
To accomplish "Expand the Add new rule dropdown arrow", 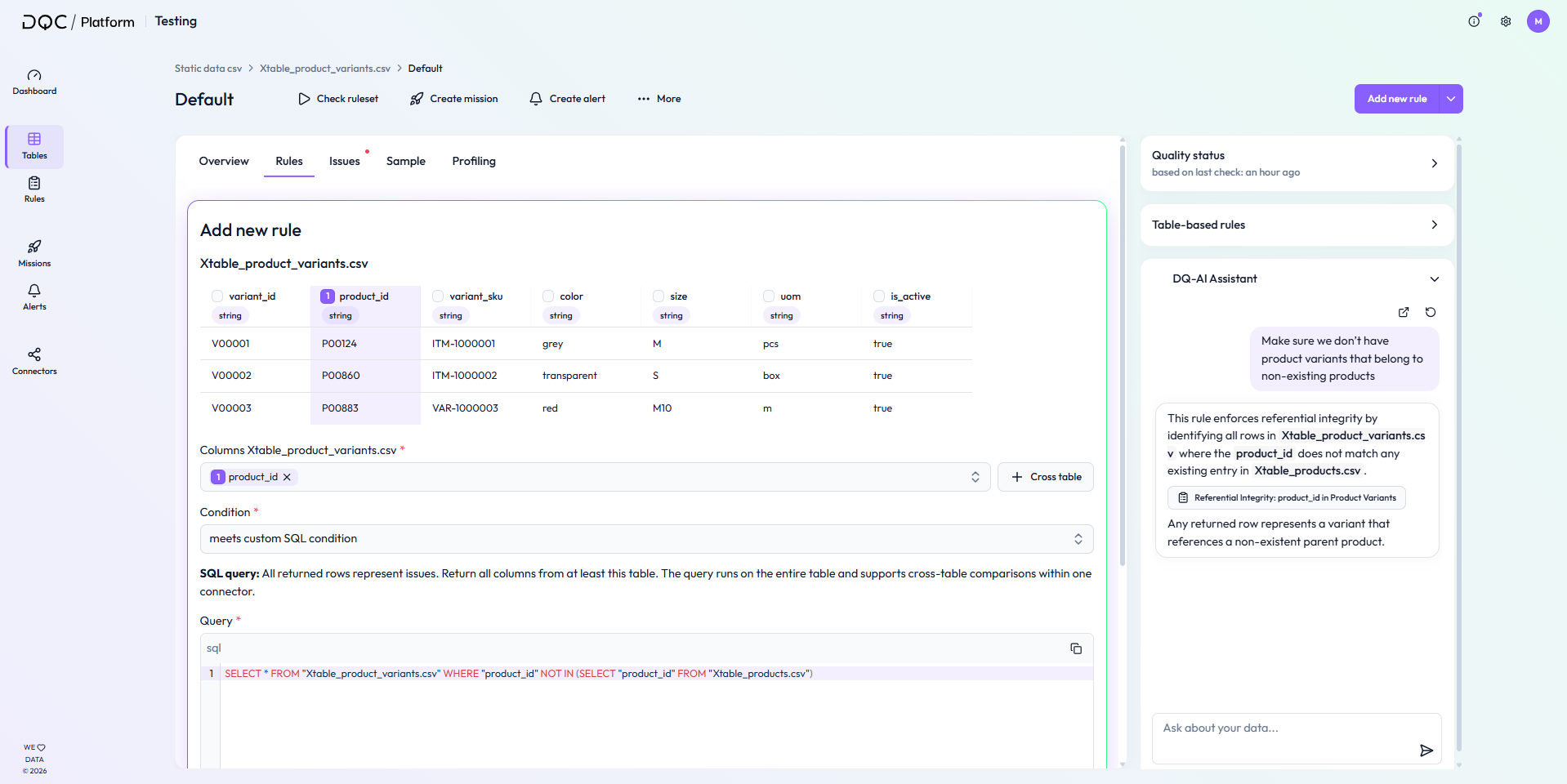I will [1451, 99].
